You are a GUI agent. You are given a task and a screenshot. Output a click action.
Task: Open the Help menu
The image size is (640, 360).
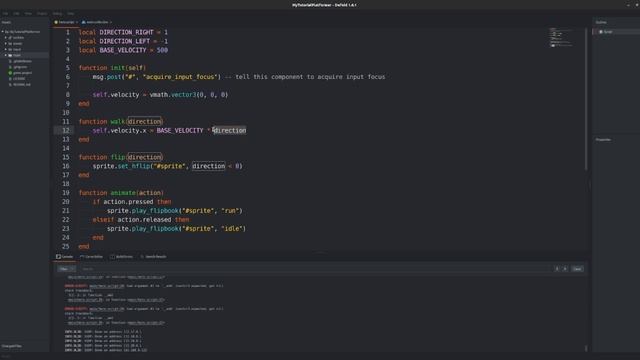(x=71, y=13)
